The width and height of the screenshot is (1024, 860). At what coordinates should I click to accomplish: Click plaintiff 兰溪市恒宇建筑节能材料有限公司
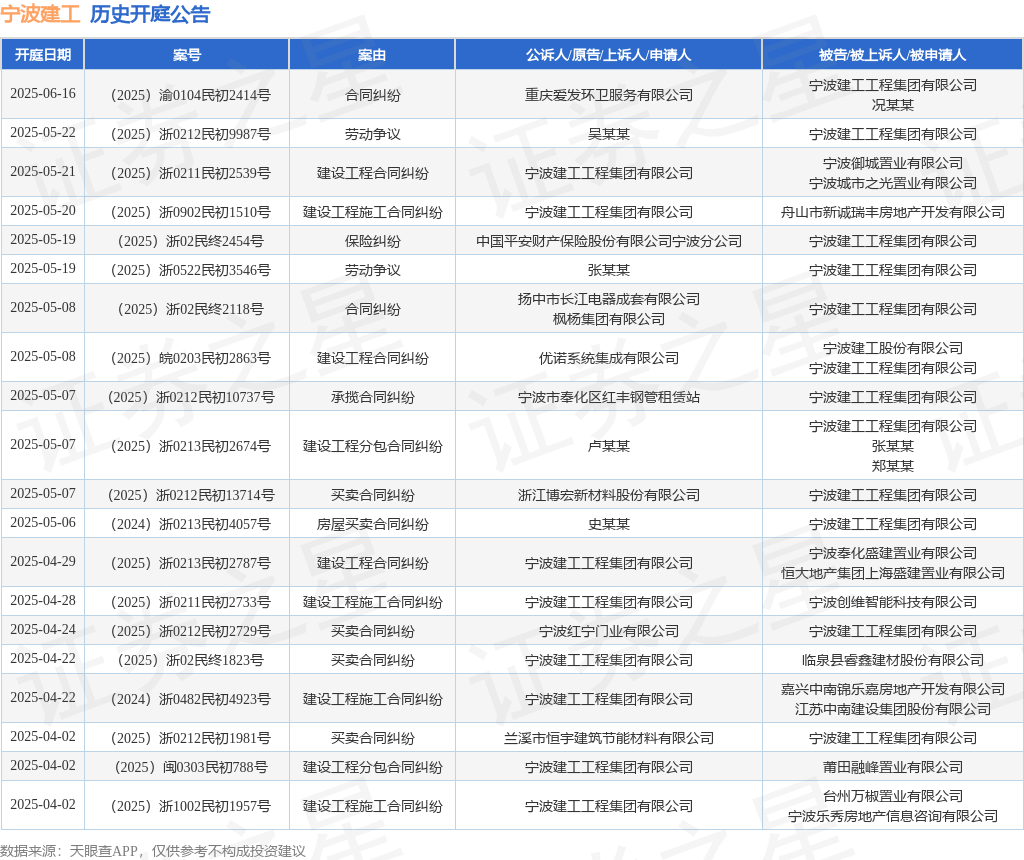click(x=609, y=739)
